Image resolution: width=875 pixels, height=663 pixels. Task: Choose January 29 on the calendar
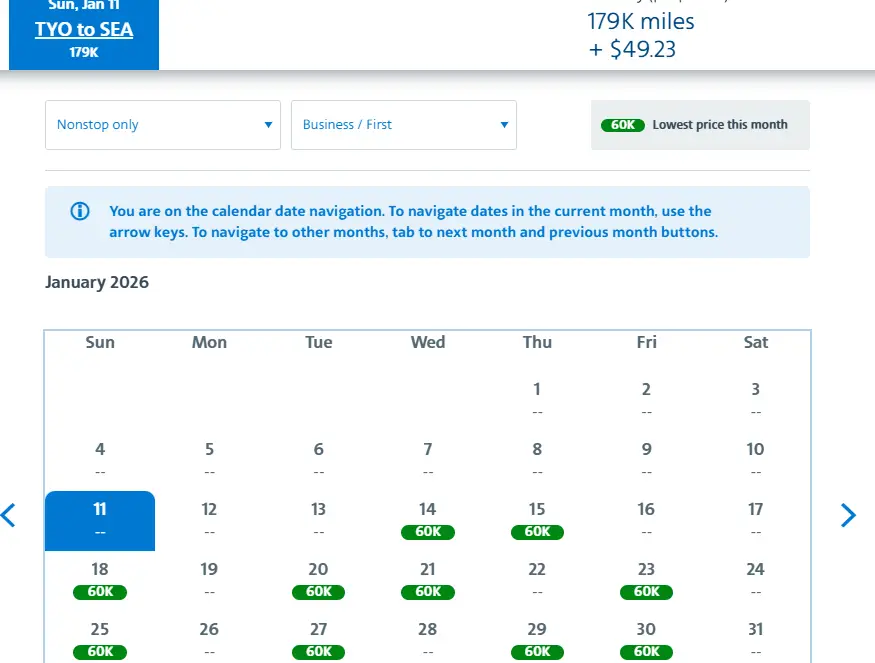537,640
